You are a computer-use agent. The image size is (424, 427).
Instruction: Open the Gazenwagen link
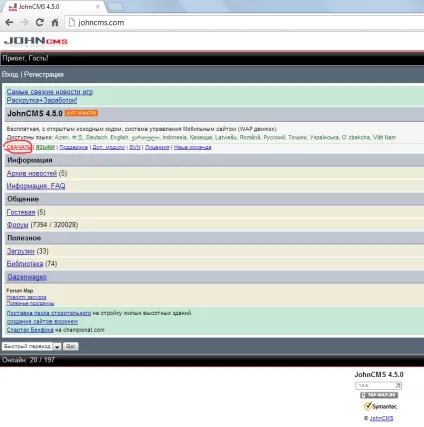[27, 277]
